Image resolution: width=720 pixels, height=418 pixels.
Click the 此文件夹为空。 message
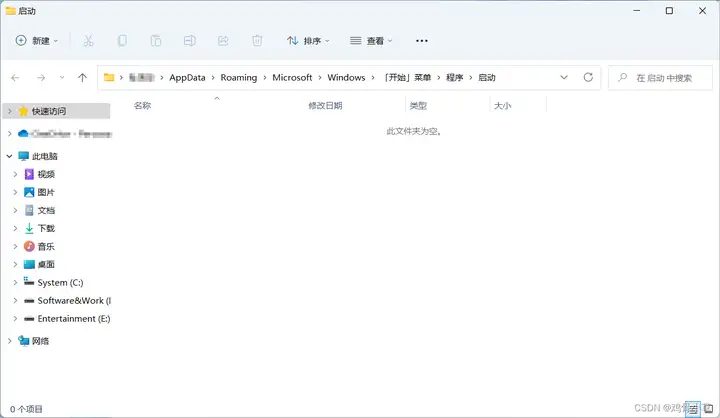pyautogui.click(x=414, y=131)
